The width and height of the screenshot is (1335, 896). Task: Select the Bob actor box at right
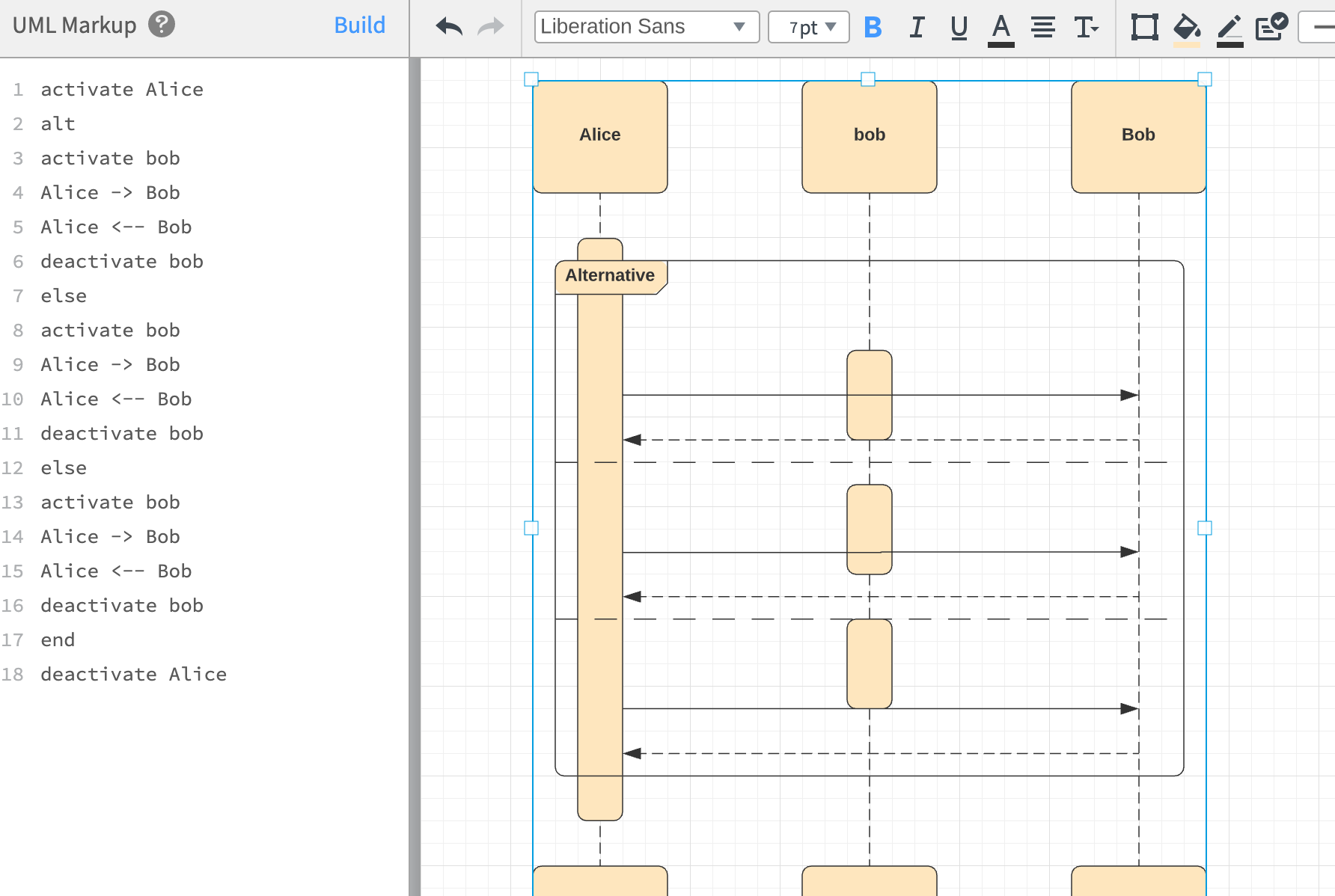point(1138,136)
